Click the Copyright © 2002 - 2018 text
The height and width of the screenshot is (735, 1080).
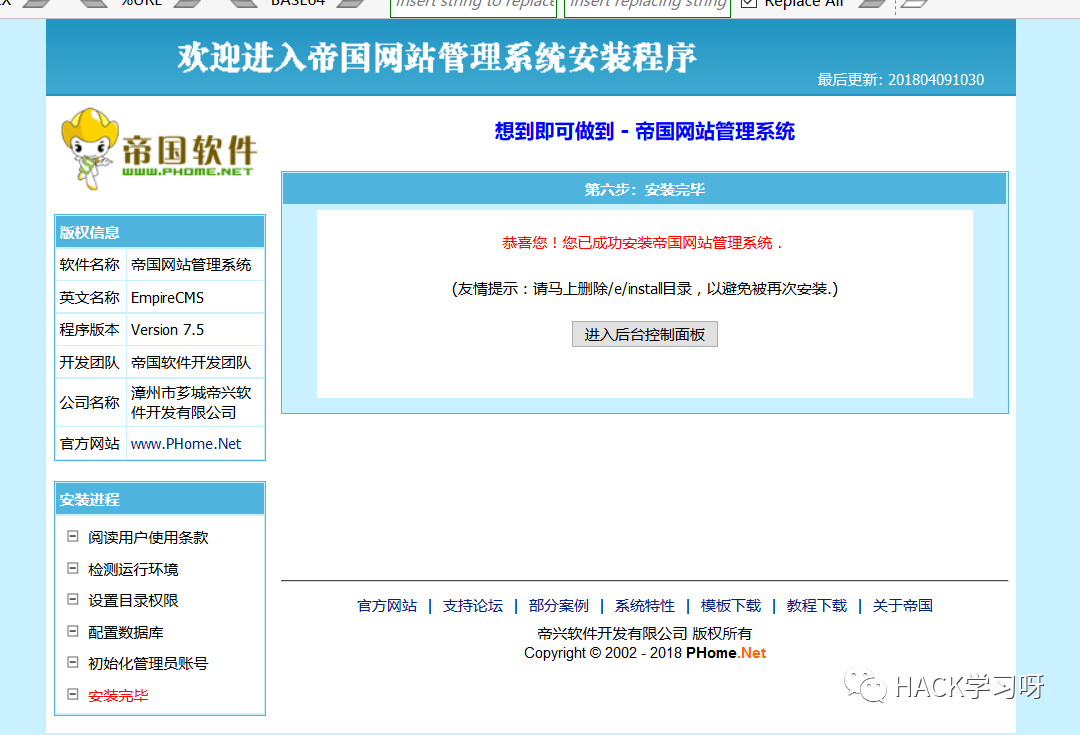pyautogui.click(x=603, y=653)
